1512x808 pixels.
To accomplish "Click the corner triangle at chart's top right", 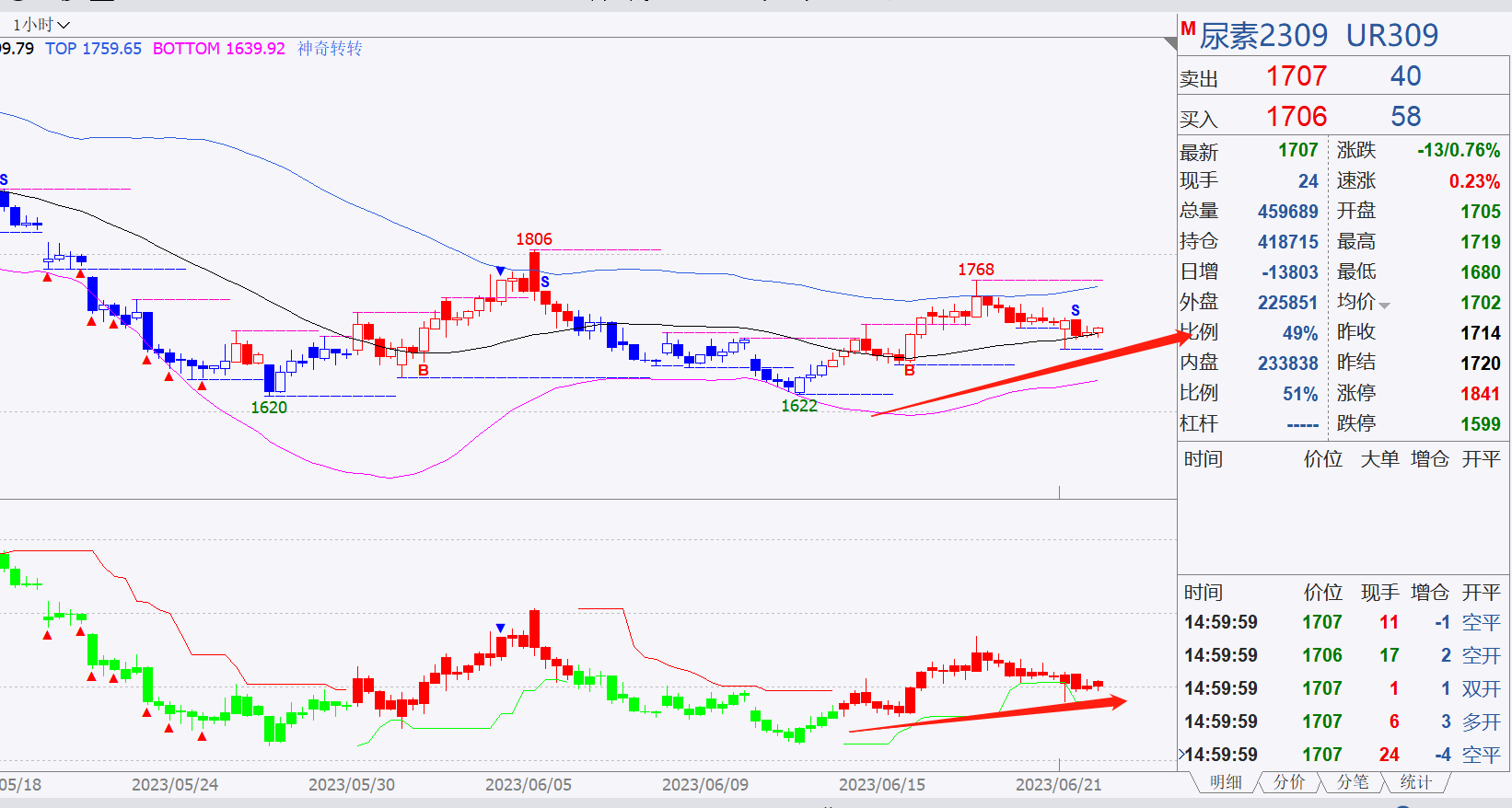I will (x=1170, y=44).
